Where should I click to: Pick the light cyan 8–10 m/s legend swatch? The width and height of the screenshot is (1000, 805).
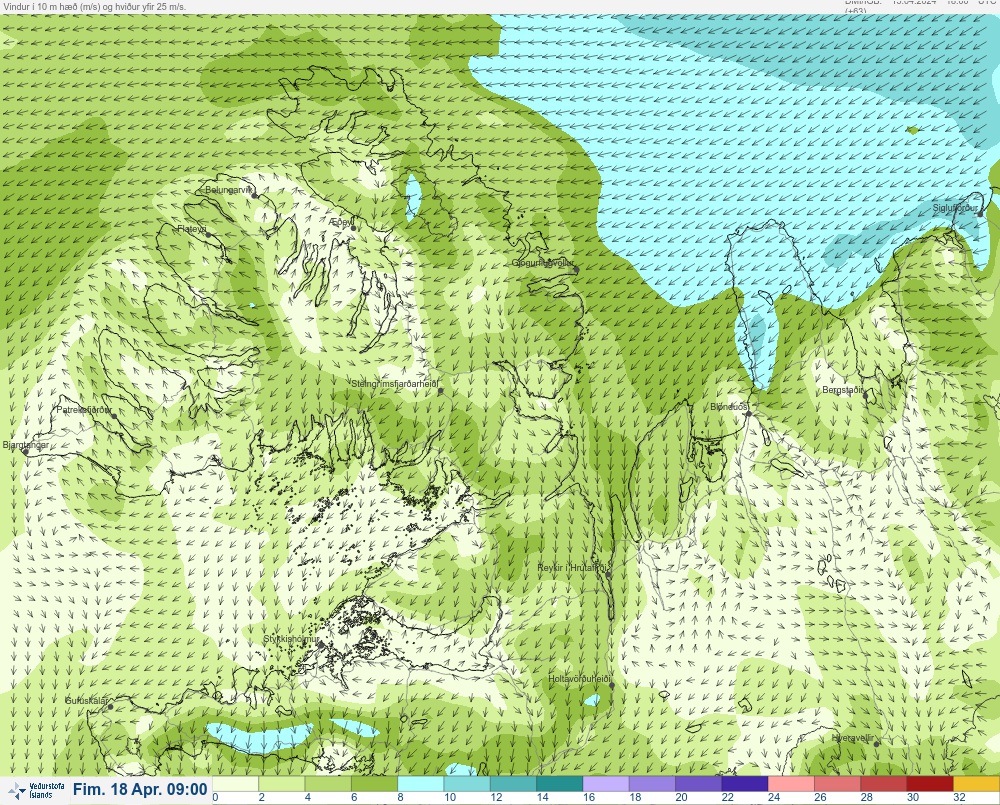pos(420,783)
